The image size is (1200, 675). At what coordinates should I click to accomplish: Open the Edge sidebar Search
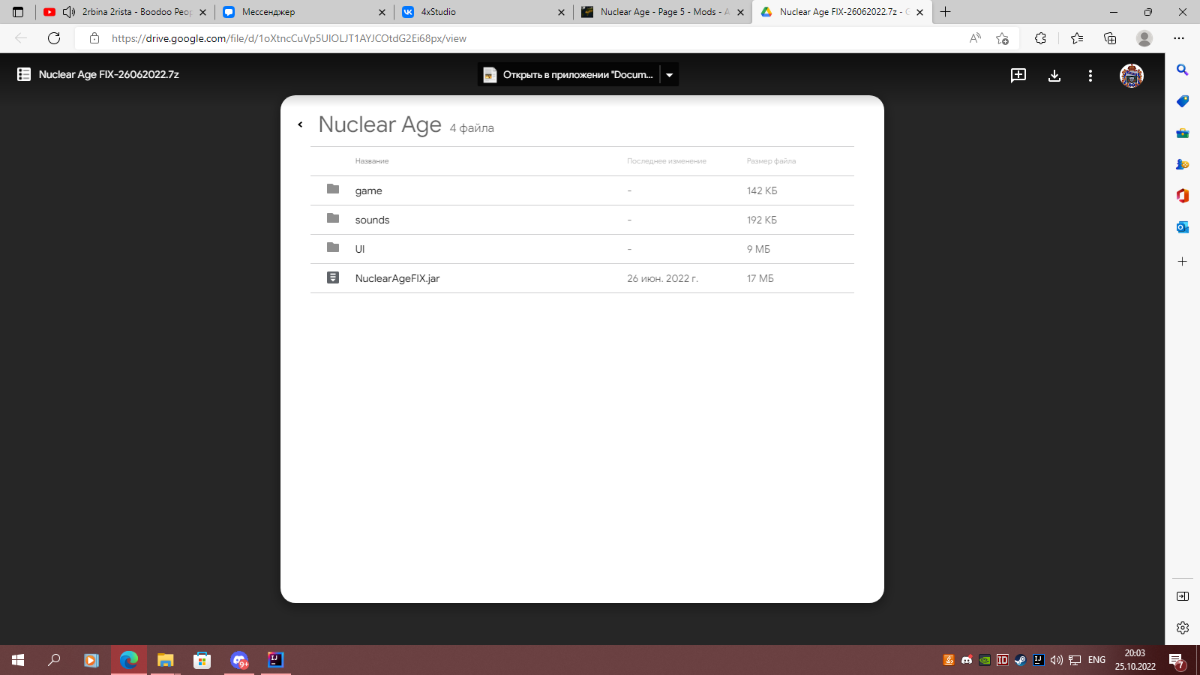[x=1182, y=69]
